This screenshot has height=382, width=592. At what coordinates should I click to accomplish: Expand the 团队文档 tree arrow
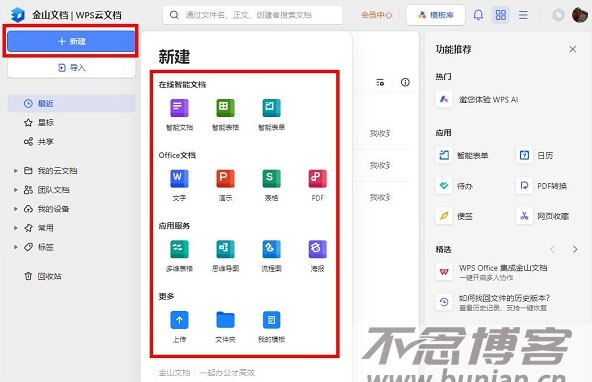(x=16, y=189)
